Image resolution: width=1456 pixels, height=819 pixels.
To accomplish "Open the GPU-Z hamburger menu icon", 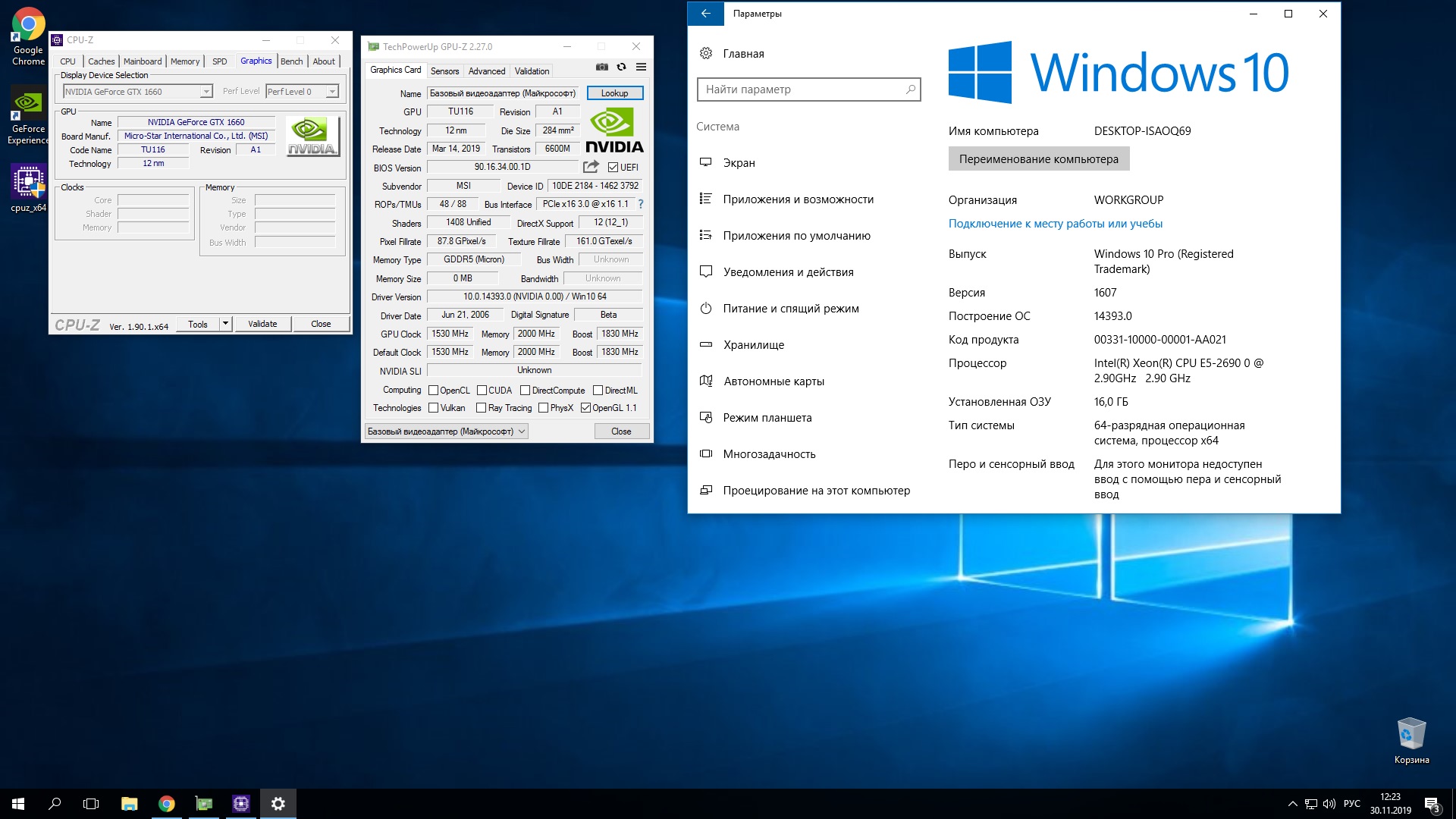I will (641, 67).
